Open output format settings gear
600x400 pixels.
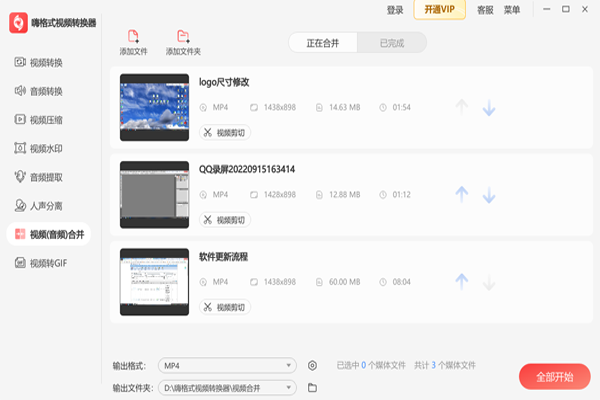[313, 366]
